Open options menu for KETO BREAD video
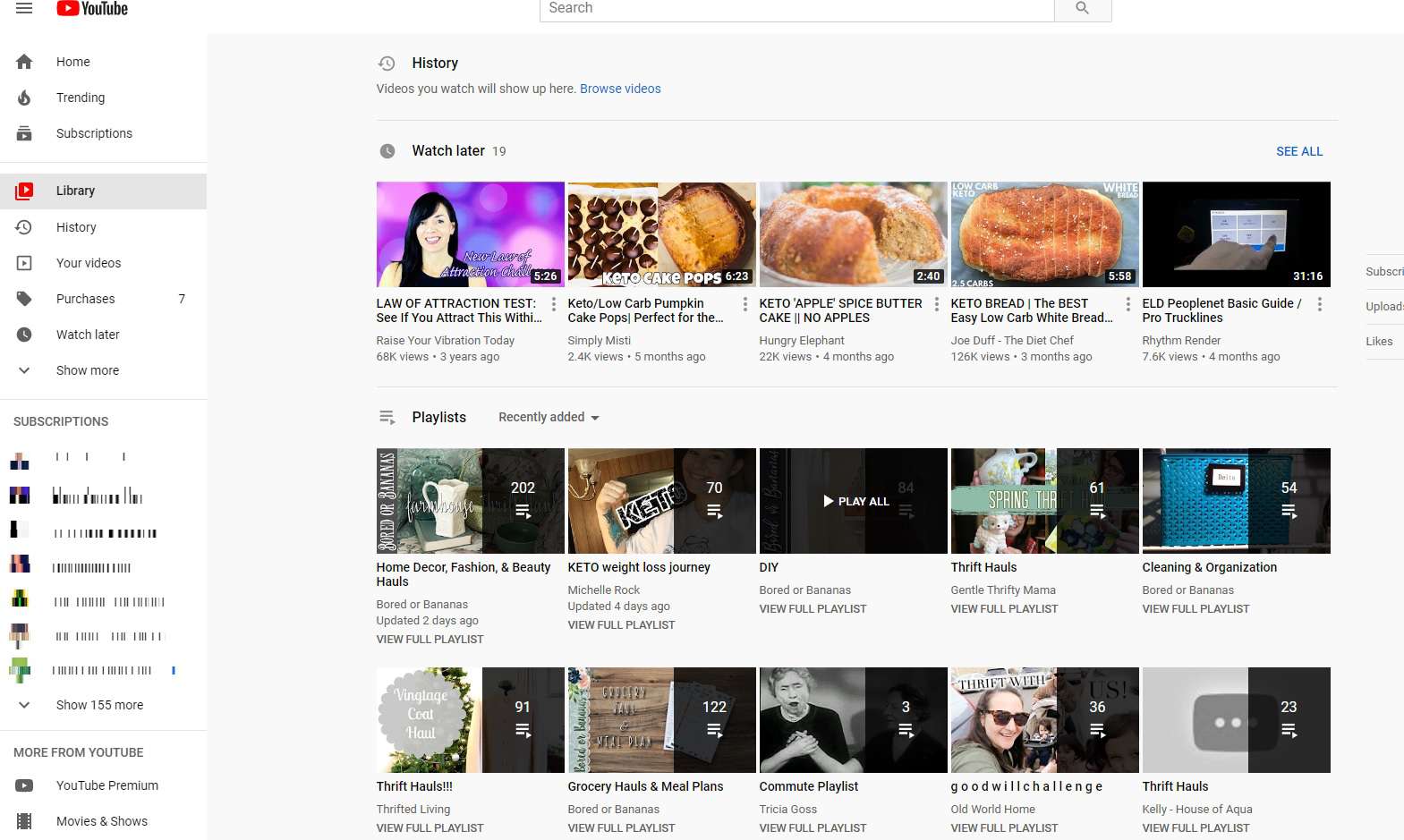The image size is (1404, 840). [x=1127, y=304]
